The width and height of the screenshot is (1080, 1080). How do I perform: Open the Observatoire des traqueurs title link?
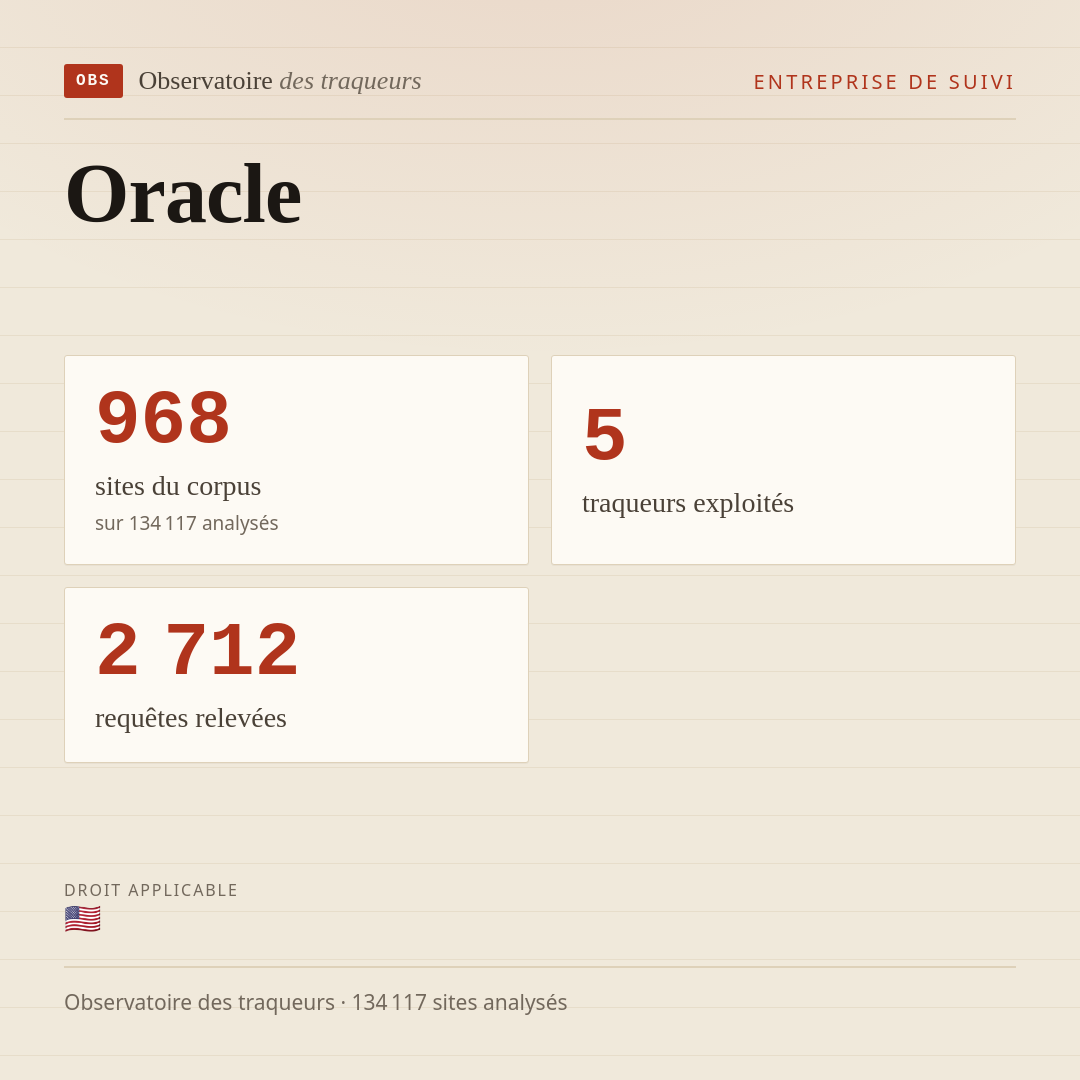(280, 81)
